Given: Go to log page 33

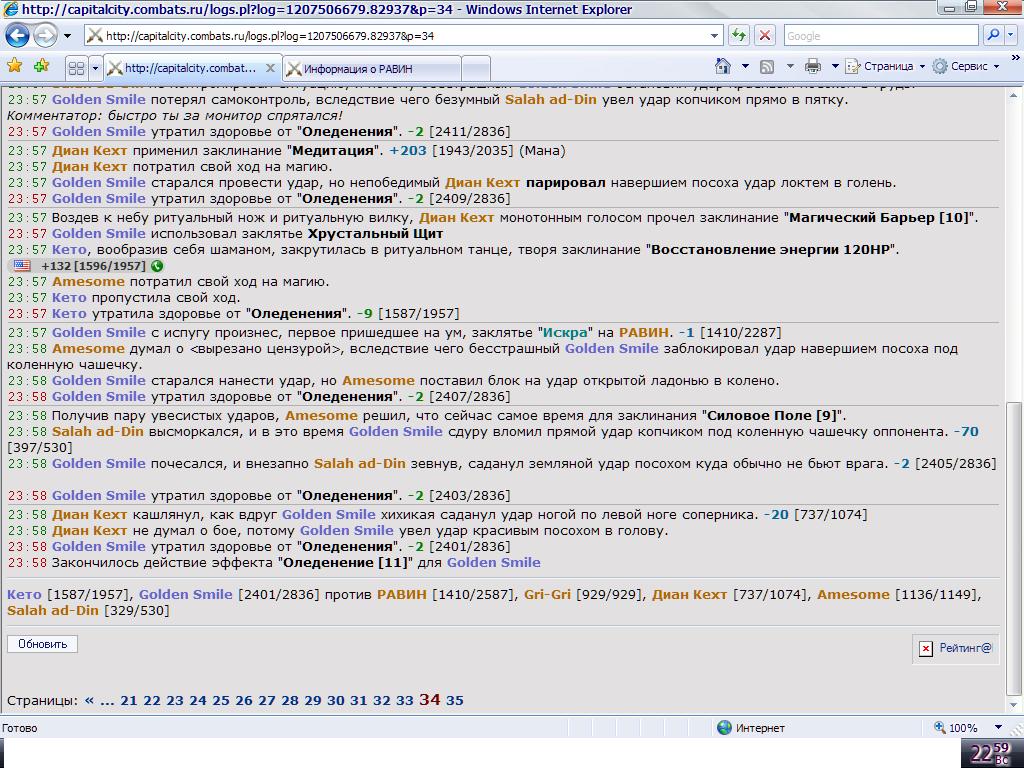Looking at the screenshot, I should (x=405, y=701).
